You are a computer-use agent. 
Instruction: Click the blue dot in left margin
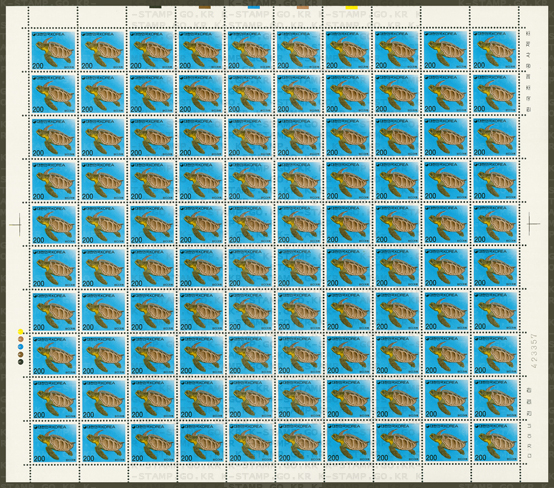click(20, 347)
